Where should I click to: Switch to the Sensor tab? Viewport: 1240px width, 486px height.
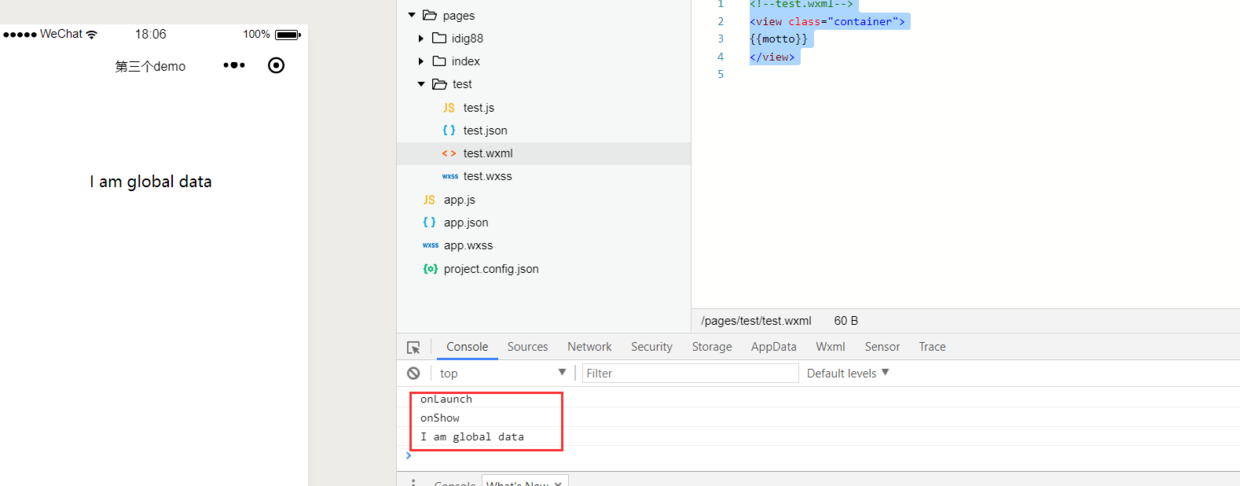tap(882, 347)
